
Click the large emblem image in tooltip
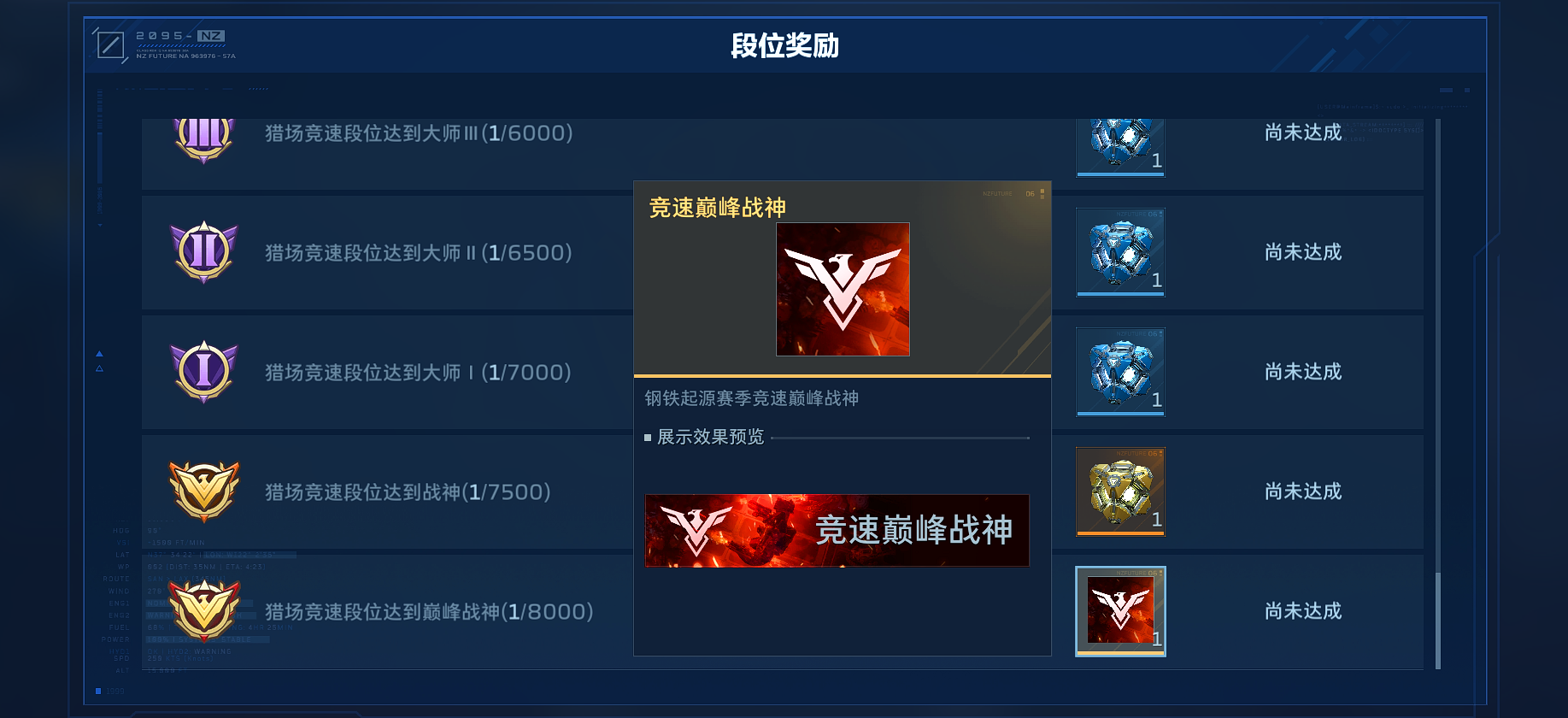click(843, 289)
